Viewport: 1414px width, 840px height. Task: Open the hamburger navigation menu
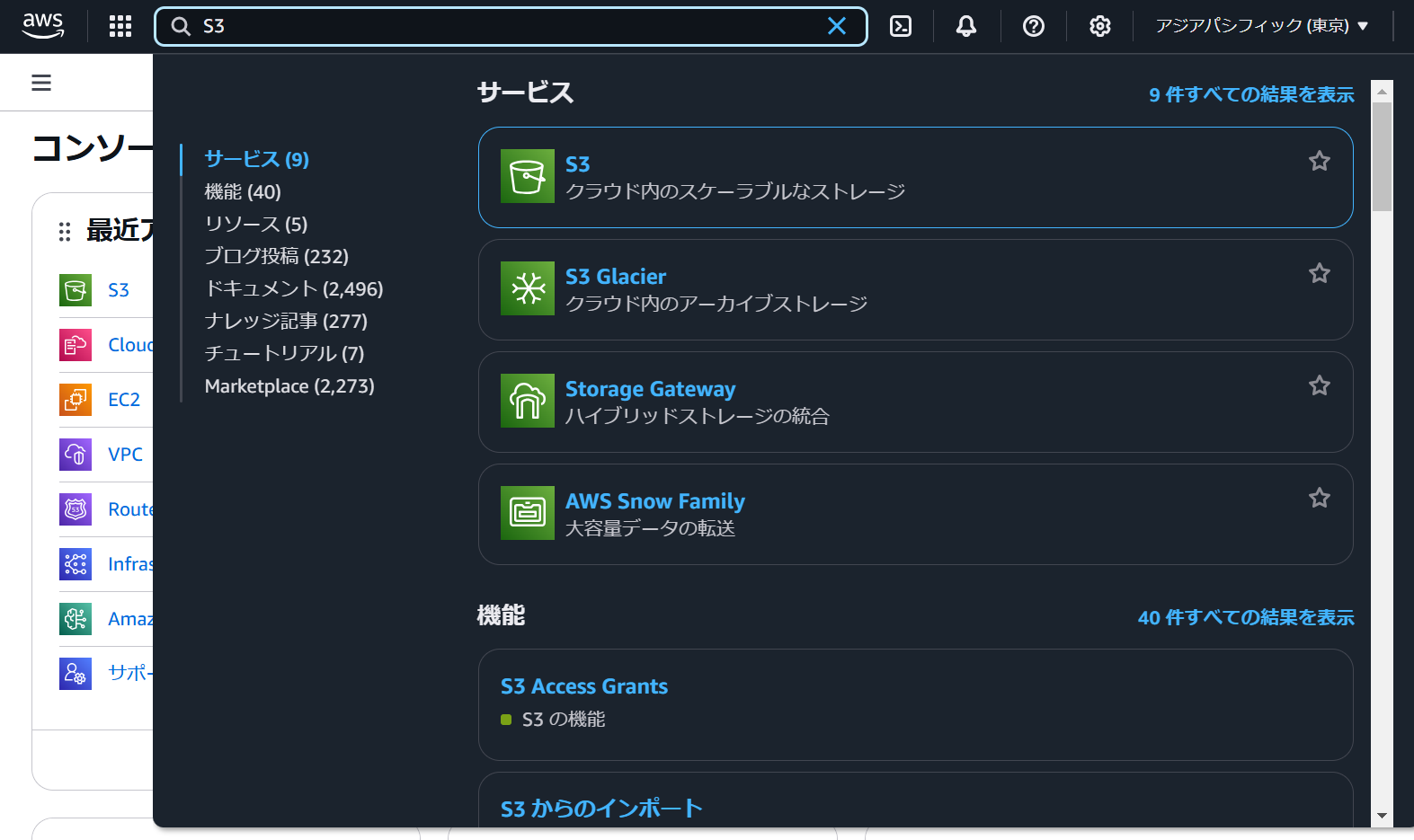coord(41,83)
